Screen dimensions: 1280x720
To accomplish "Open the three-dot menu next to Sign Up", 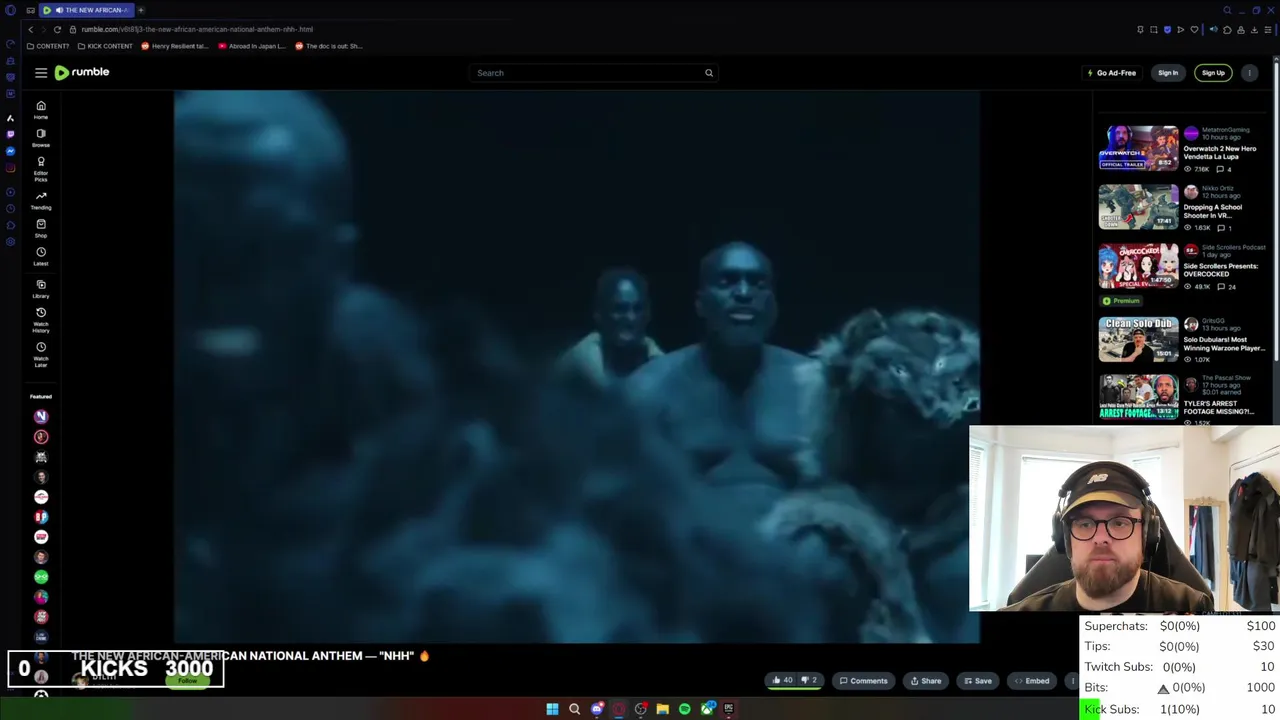I will click(x=1250, y=73).
